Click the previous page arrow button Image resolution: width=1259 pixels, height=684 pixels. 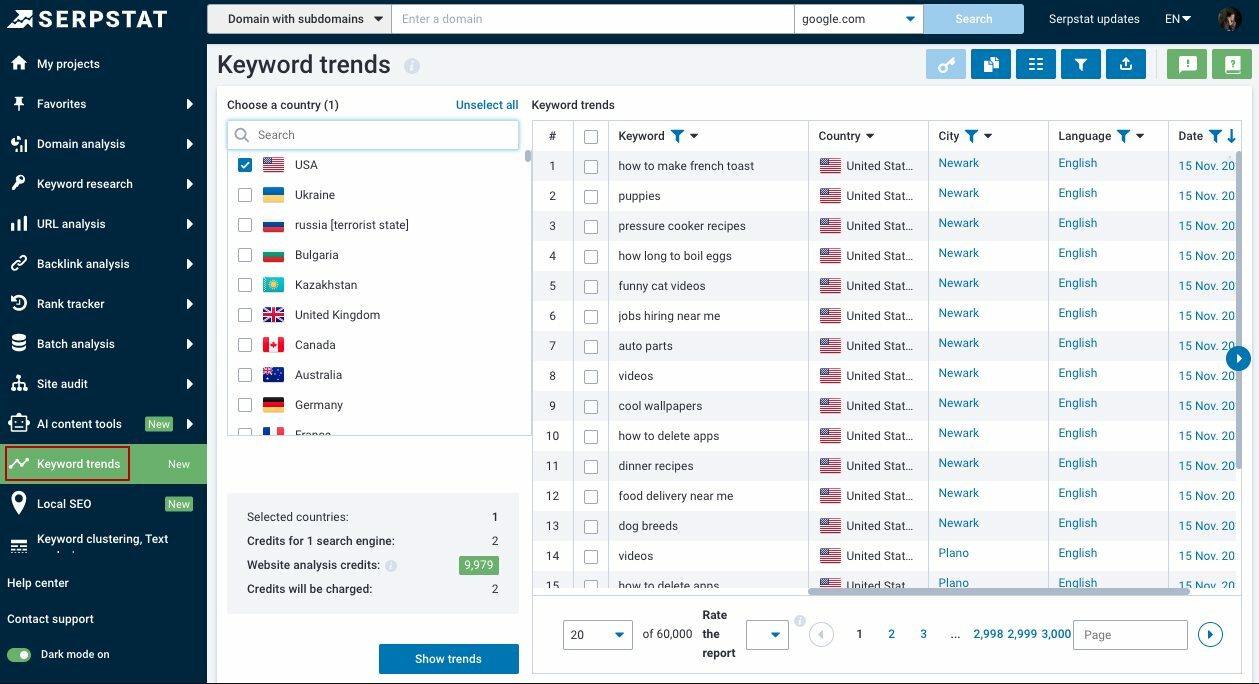[821, 634]
